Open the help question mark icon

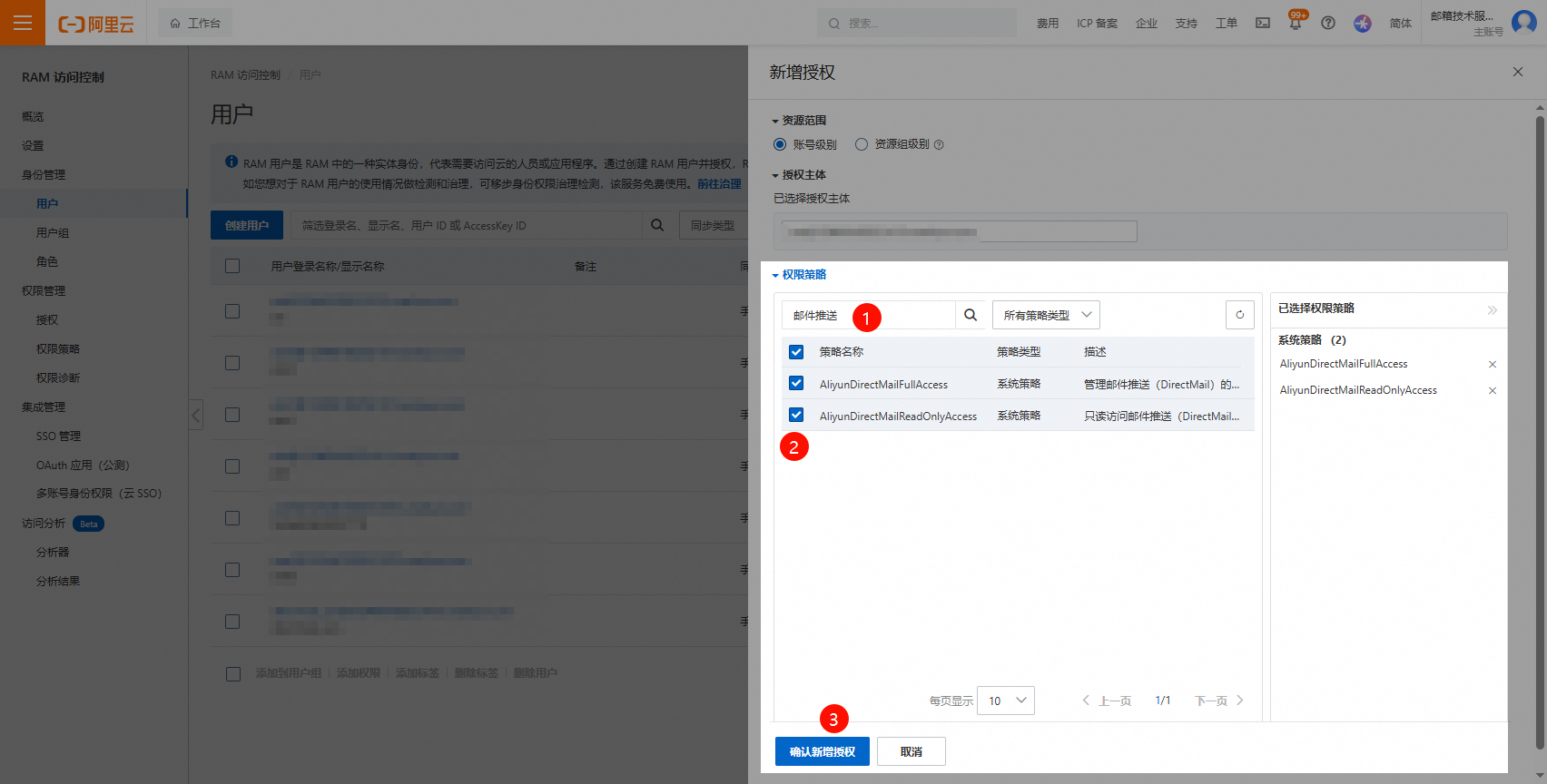pyautogui.click(x=1328, y=23)
